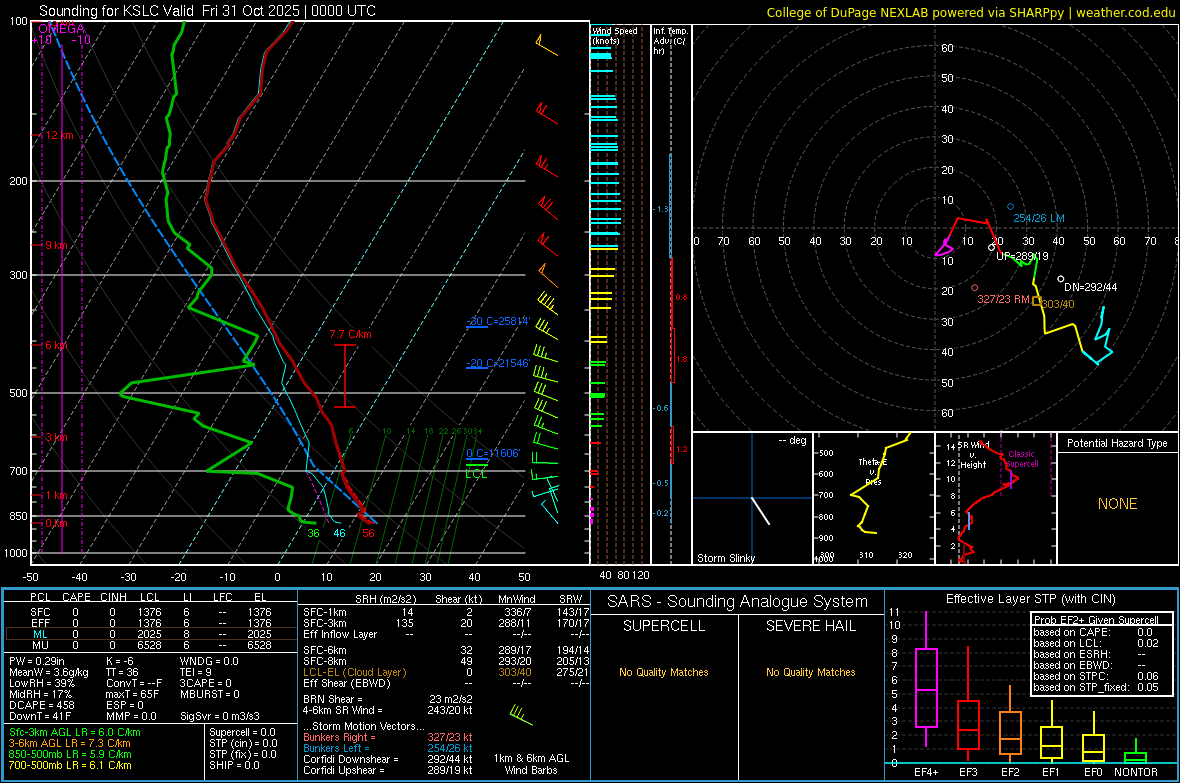This screenshot has height=783, width=1180.
Task: Click the 700-500mb LR = 6.1 C/km line
Action: 70,765
